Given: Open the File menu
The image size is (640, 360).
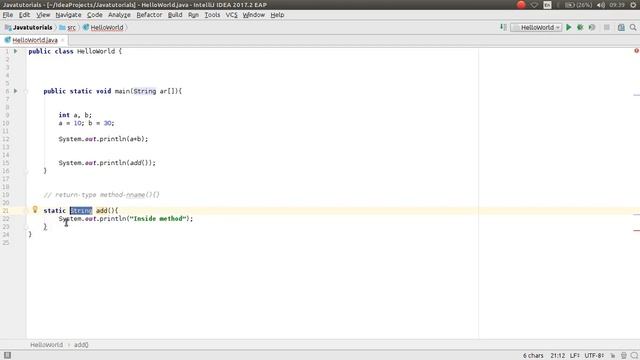Looking at the screenshot, I should (x=8, y=15).
